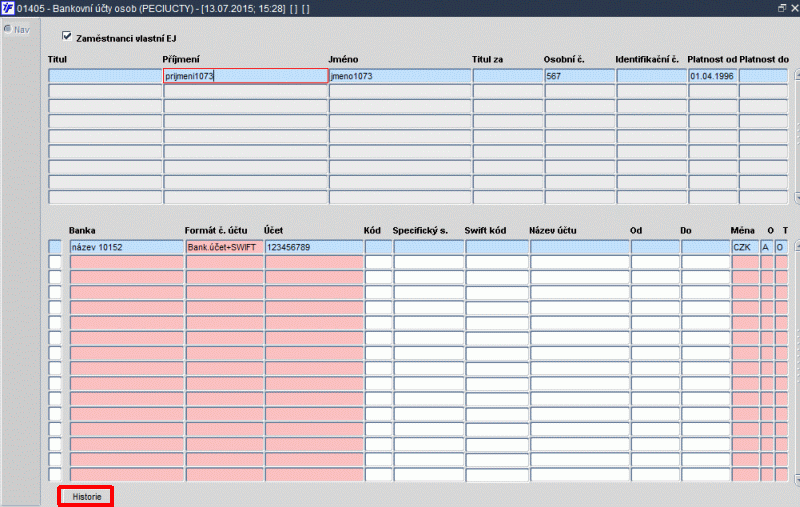Click the Název účtu column label
Image resolution: width=800 pixels, height=507 pixels.
pos(553,231)
